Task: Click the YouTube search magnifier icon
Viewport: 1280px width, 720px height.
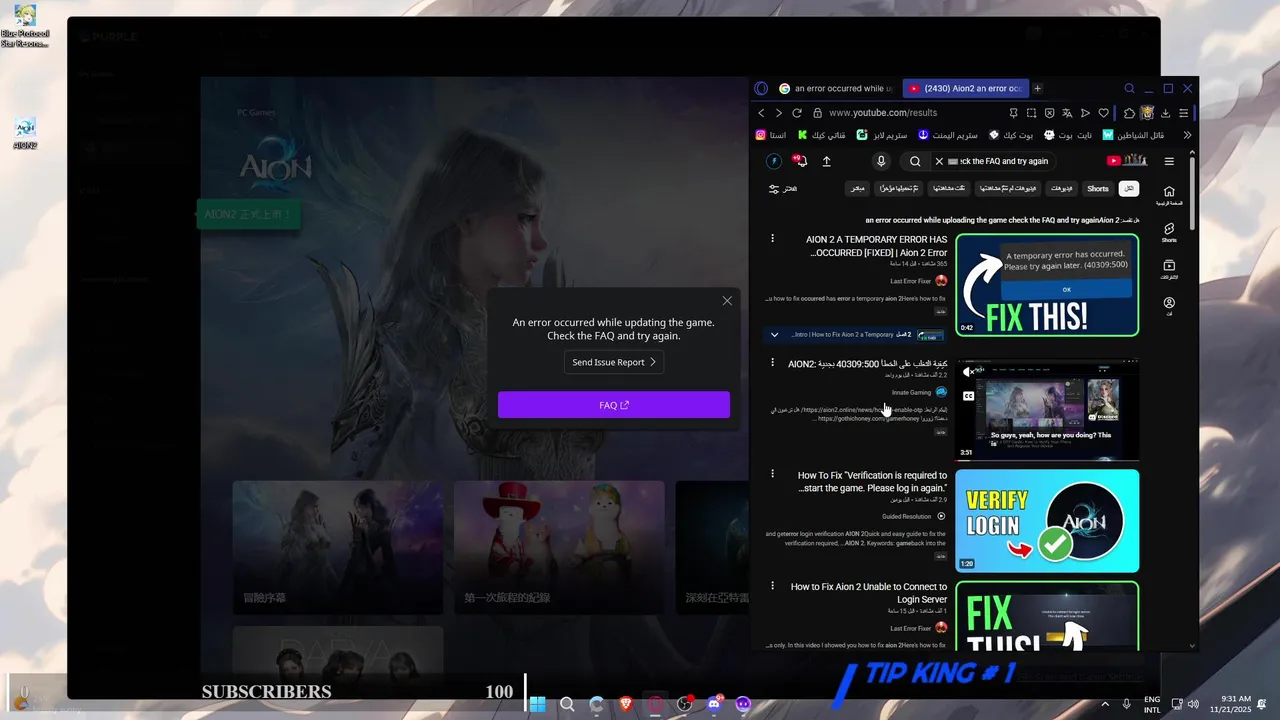Action: click(x=915, y=161)
